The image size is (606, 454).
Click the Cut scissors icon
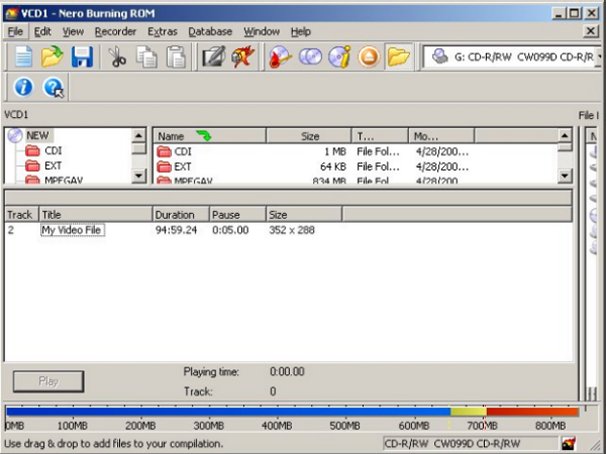117,57
